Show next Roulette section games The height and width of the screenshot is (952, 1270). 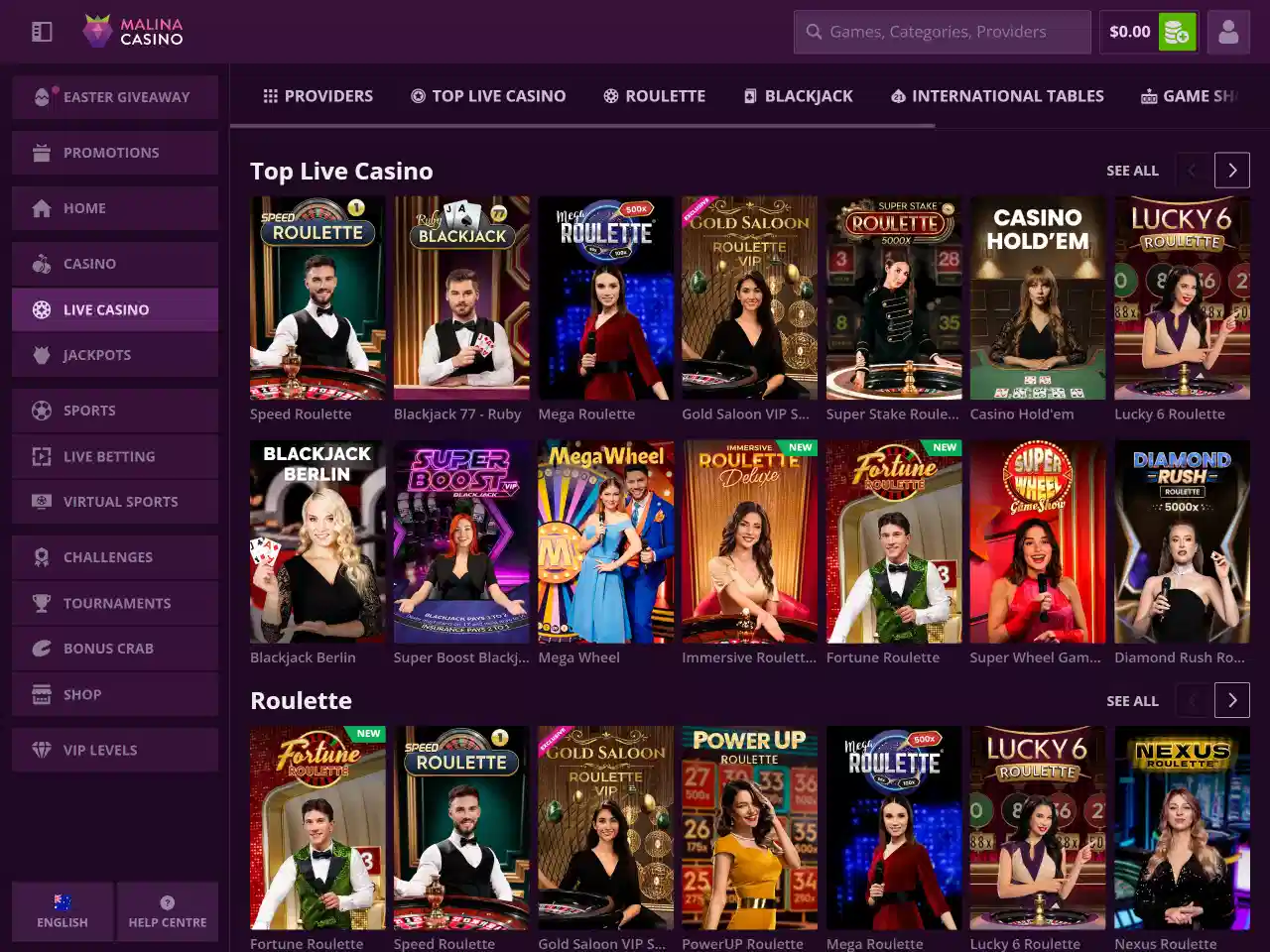pos(1232,700)
